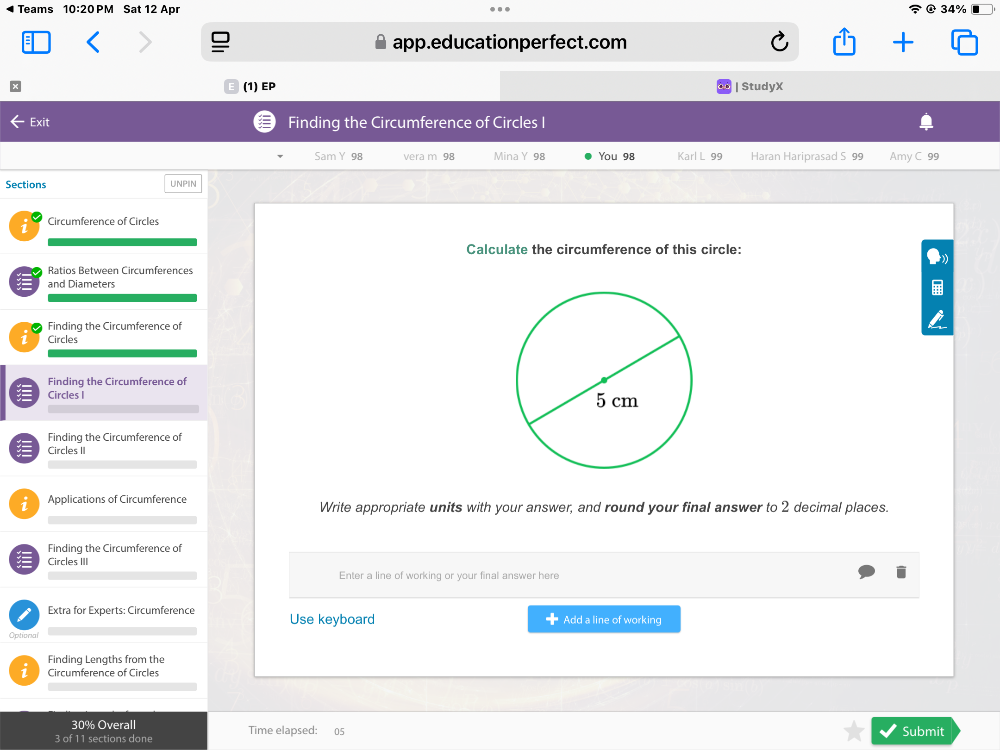The height and width of the screenshot is (750, 1000).
Task: Reload the page in Safari
Action: [779, 42]
